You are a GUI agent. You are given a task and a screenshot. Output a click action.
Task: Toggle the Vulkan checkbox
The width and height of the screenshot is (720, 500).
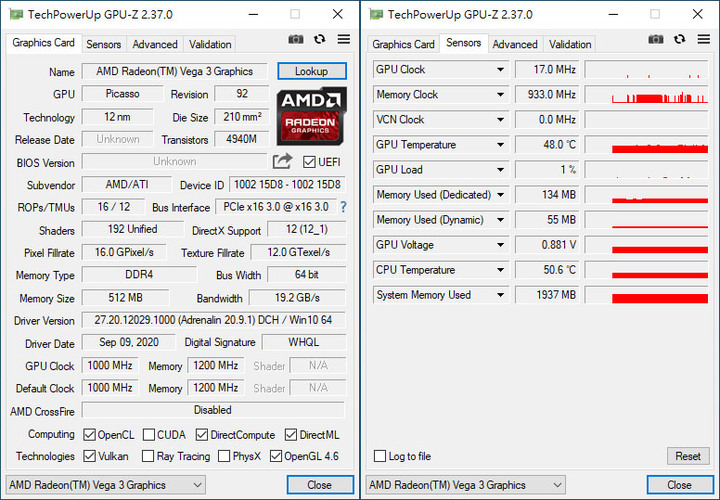(90, 456)
